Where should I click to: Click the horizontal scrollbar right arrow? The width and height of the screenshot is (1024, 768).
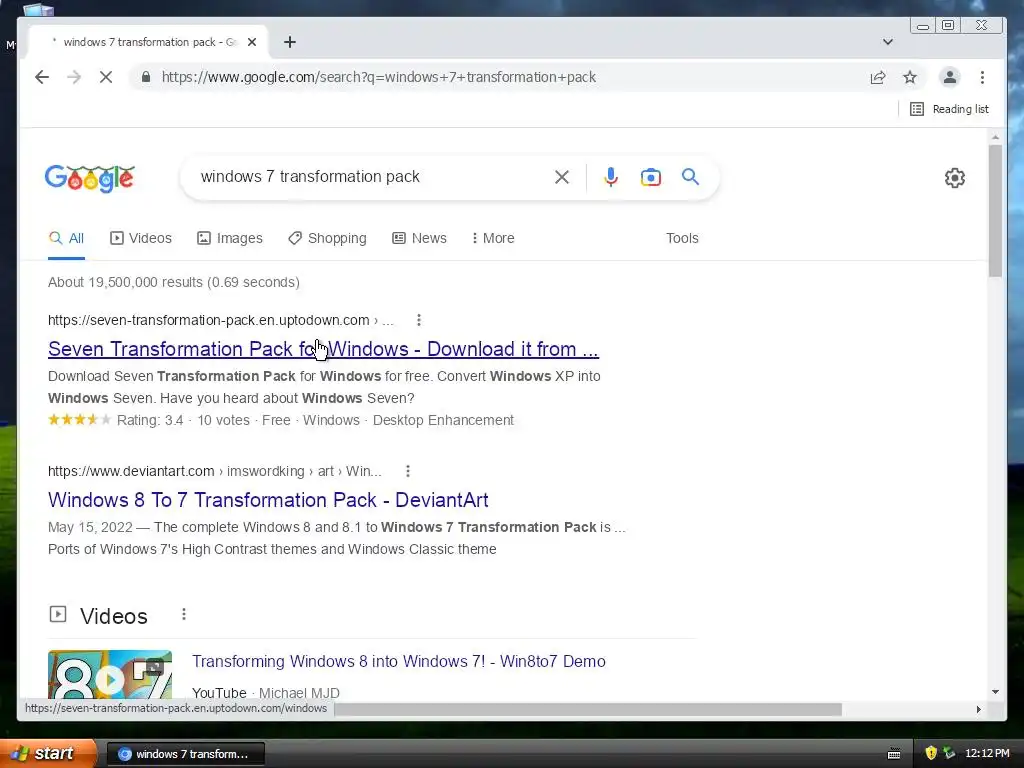tap(978, 709)
